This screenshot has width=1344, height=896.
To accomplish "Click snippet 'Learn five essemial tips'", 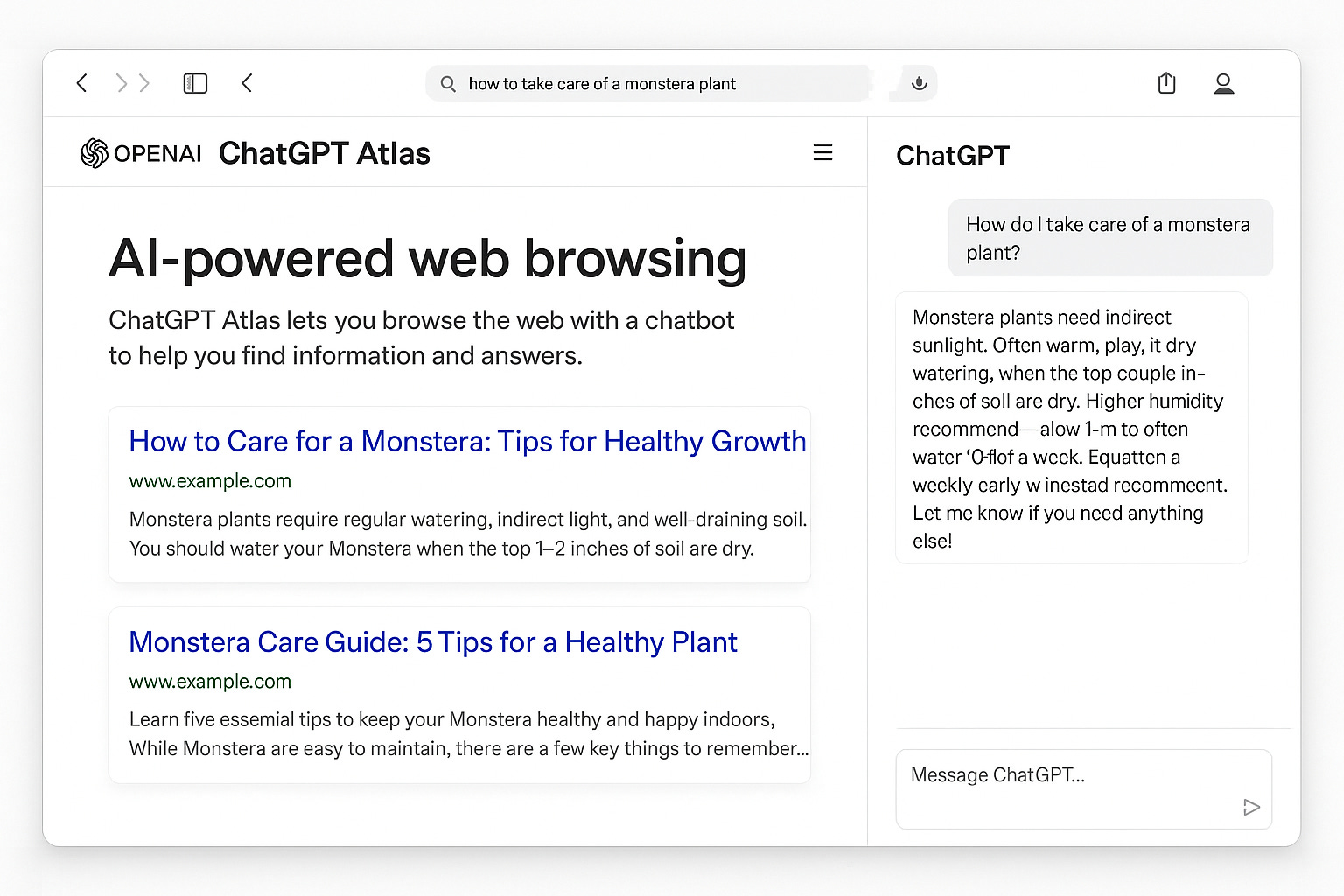I will (469, 734).
